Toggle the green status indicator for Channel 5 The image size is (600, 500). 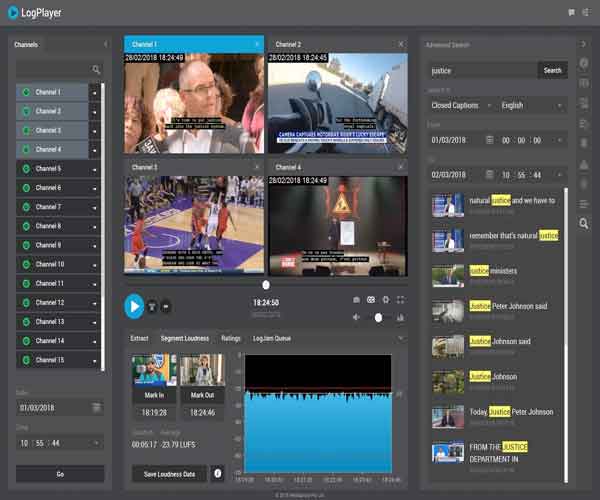point(26,169)
